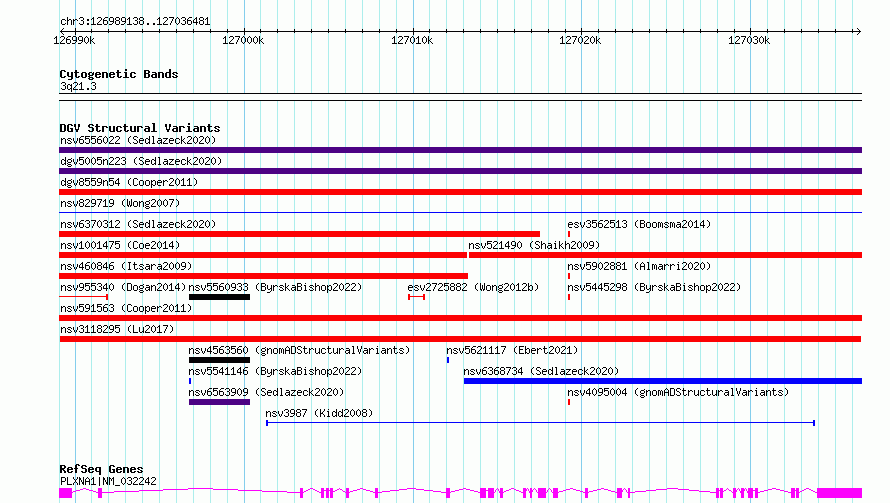Select nsv3987 (Kidd2008) label
This screenshot has width=890, height=503.
(x=320, y=413)
